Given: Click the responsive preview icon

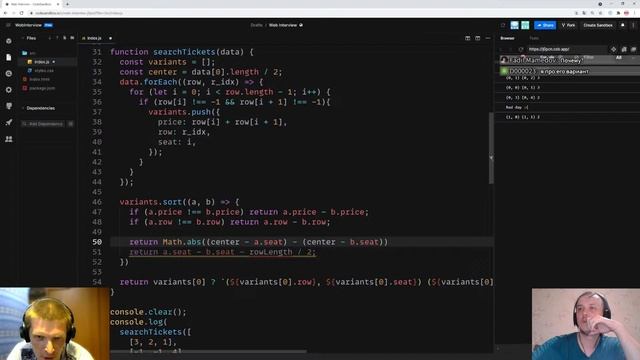Looking at the screenshot, I should (x=613, y=49).
